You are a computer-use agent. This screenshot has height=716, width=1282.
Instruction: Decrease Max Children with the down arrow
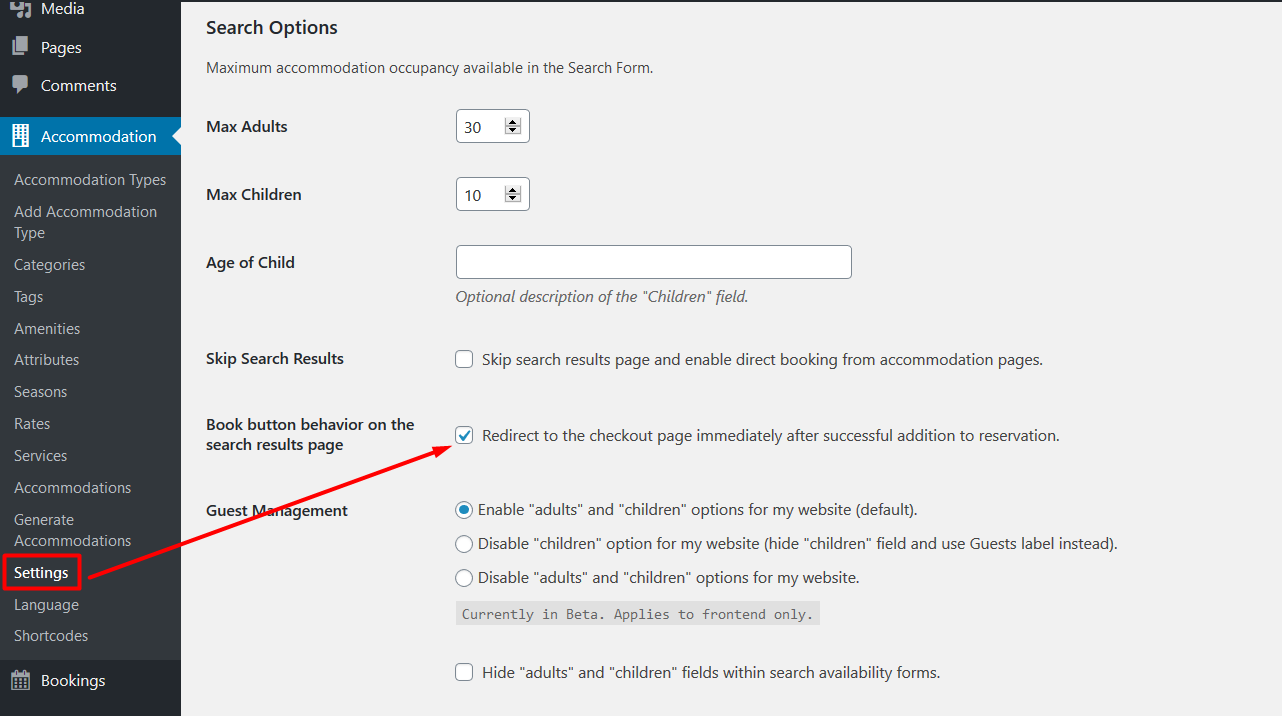pos(513,199)
